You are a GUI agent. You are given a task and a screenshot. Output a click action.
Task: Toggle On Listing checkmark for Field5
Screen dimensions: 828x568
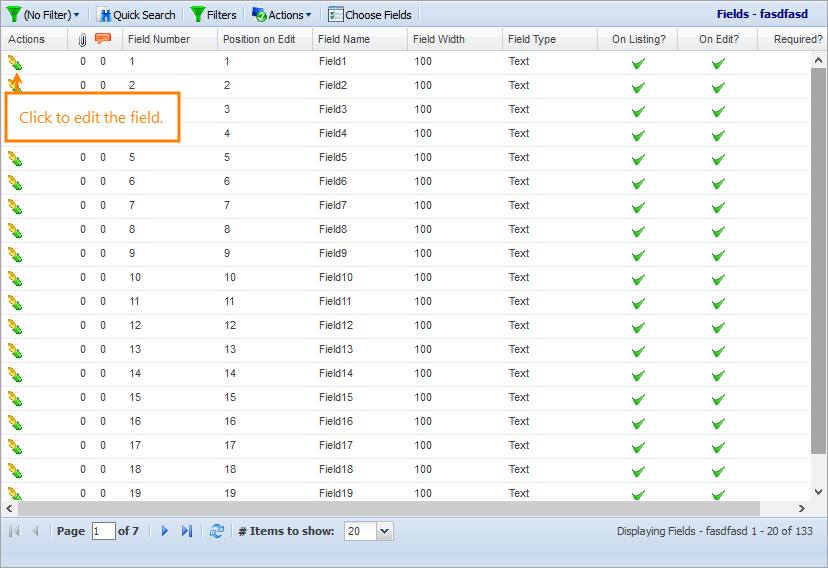point(638,158)
